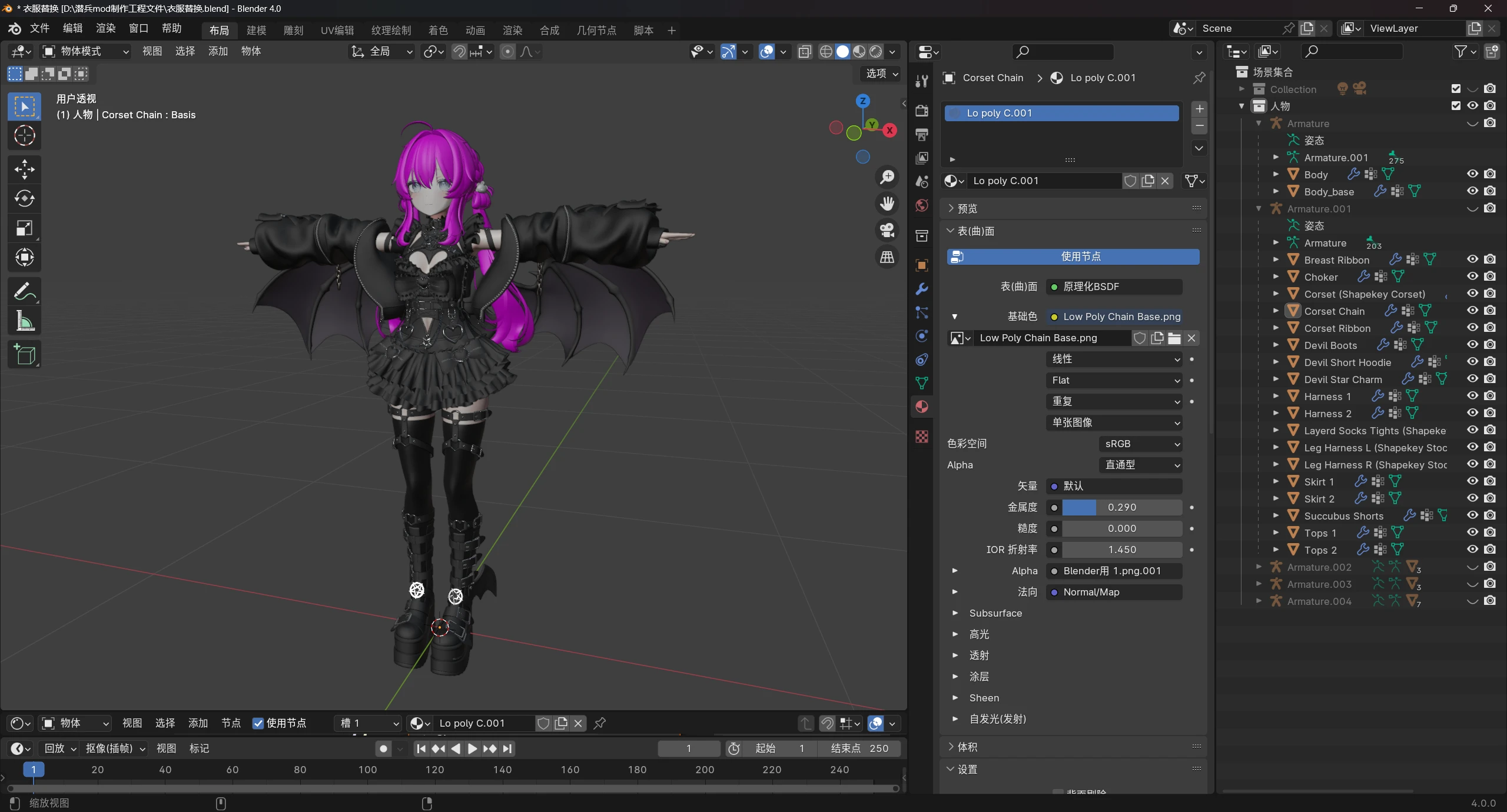Open the Modifiers properties tab
This screenshot has width=1507, height=812.
click(922, 289)
